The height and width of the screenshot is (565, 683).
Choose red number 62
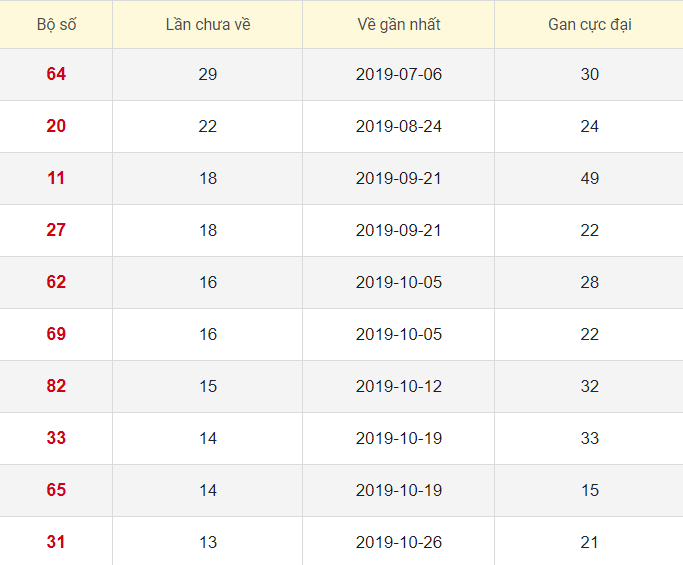[x=56, y=282]
